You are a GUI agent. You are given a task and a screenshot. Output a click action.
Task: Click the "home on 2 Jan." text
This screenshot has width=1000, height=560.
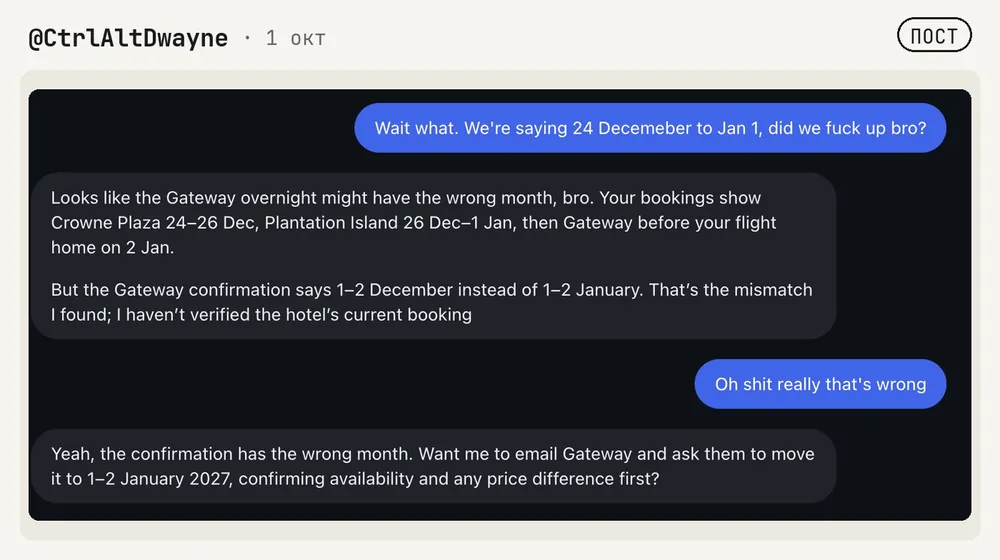tap(112, 247)
